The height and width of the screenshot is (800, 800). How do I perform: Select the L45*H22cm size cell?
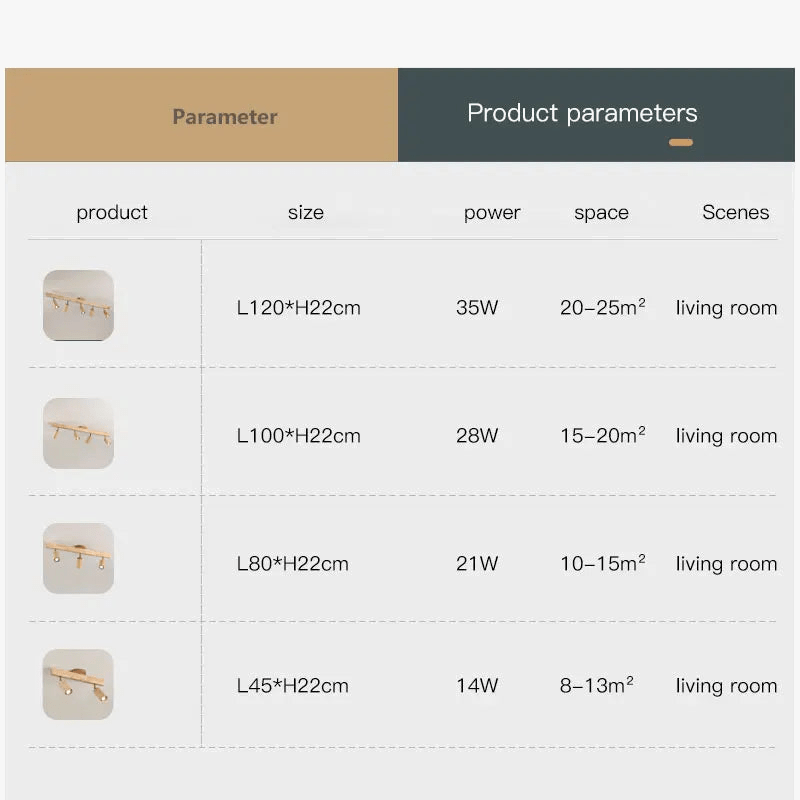click(x=292, y=686)
